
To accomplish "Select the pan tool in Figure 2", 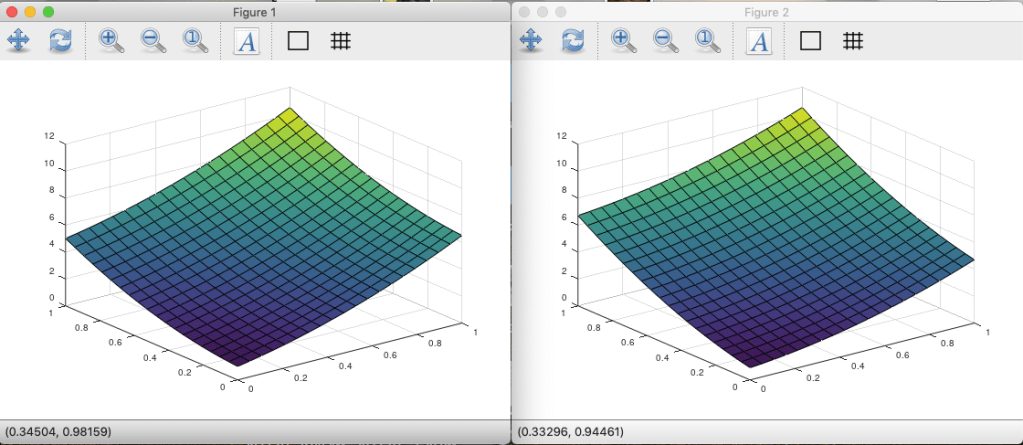I will click(530, 41).
